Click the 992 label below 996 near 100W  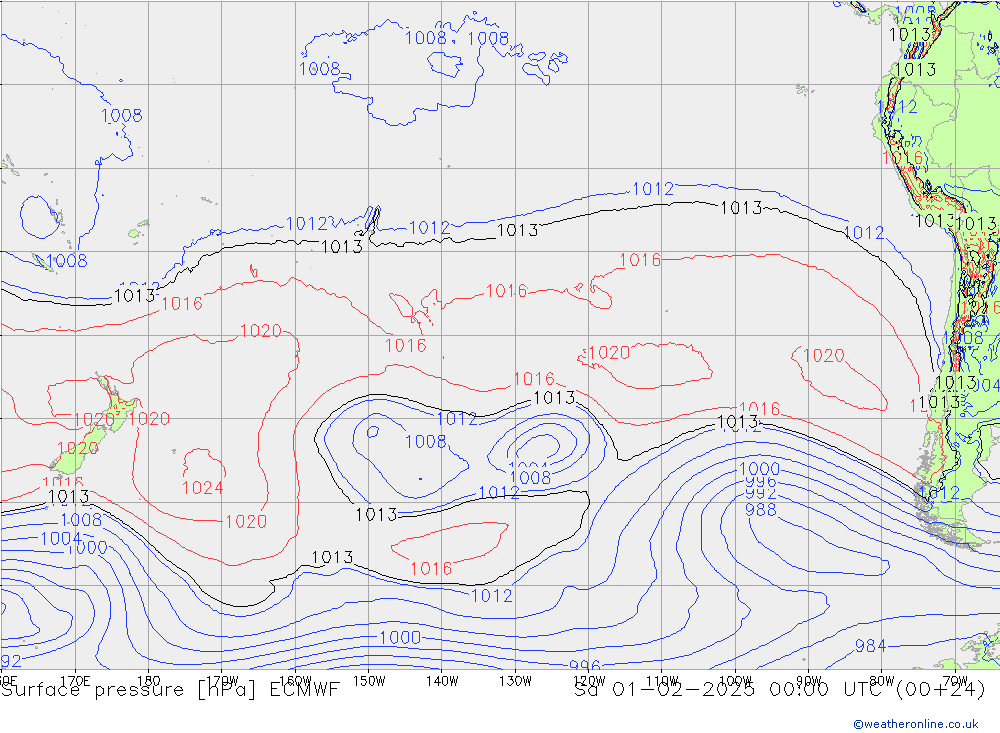[761, 494]
